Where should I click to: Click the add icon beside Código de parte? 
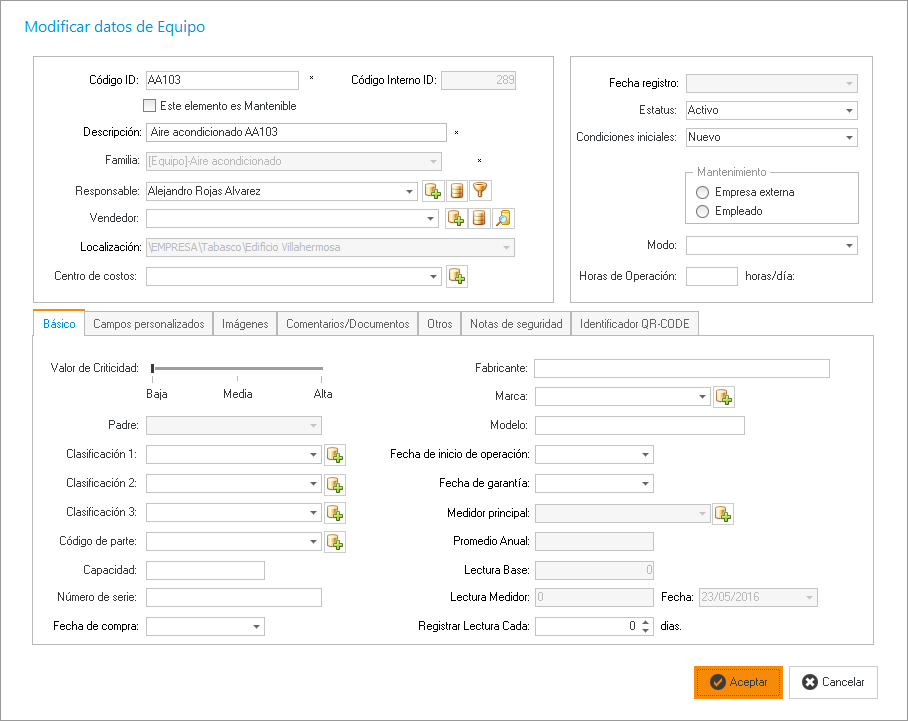tap(335, 542)
